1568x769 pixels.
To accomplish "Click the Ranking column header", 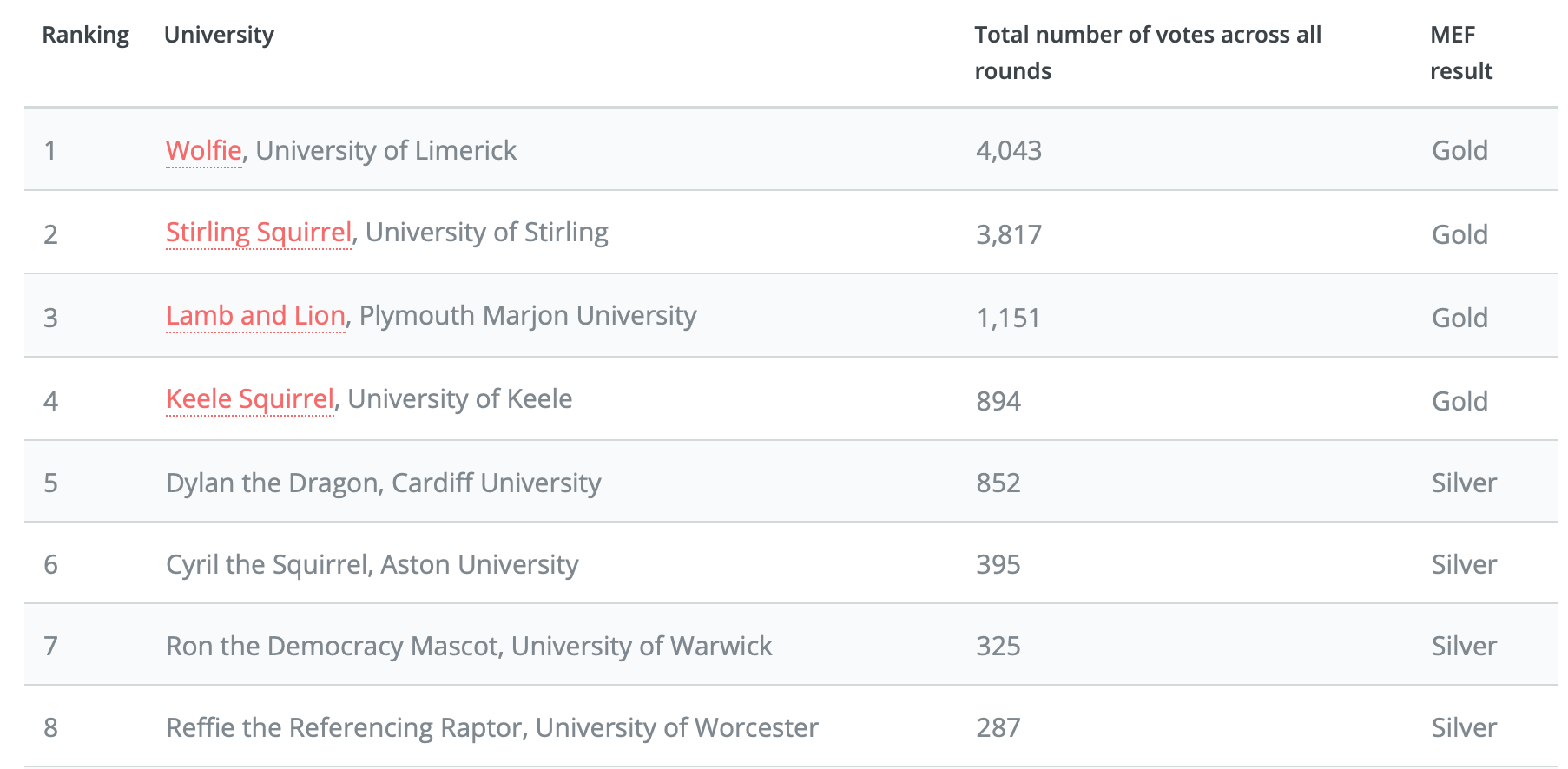I will point(85,35).
